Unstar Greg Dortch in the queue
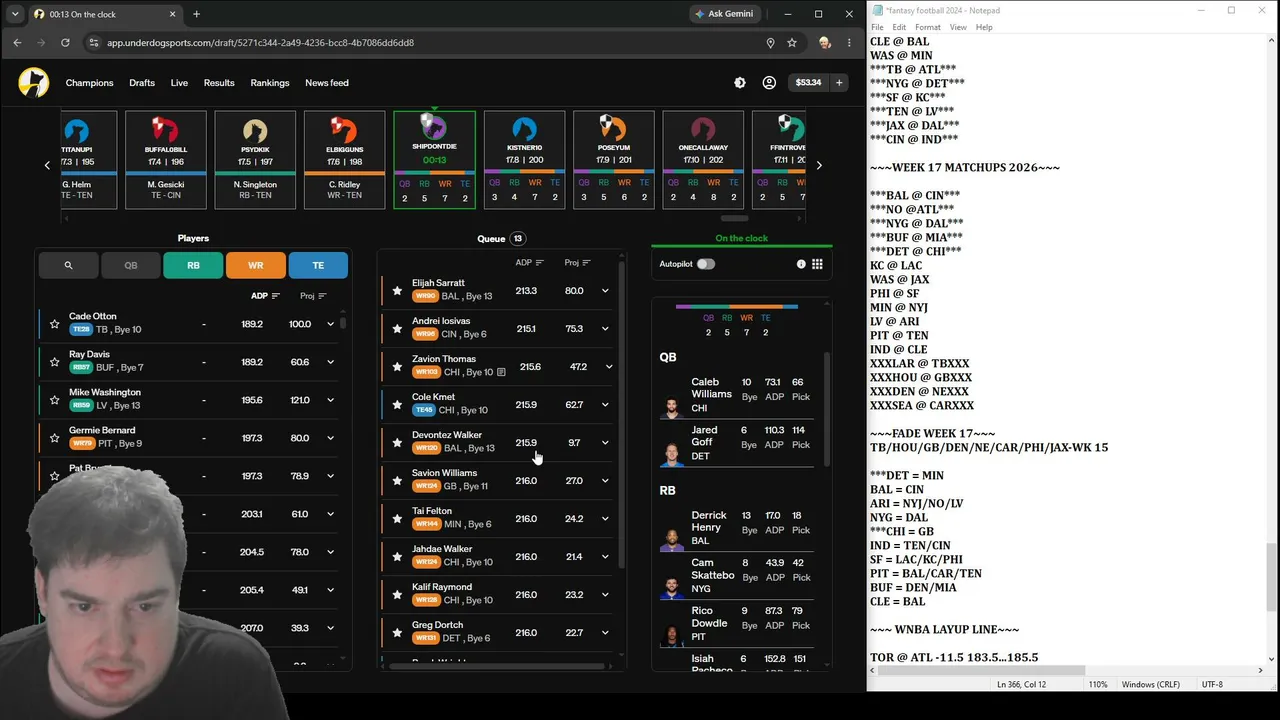Image resolution: width=1280 pixels, height=720 pixels. click(397, 633)
